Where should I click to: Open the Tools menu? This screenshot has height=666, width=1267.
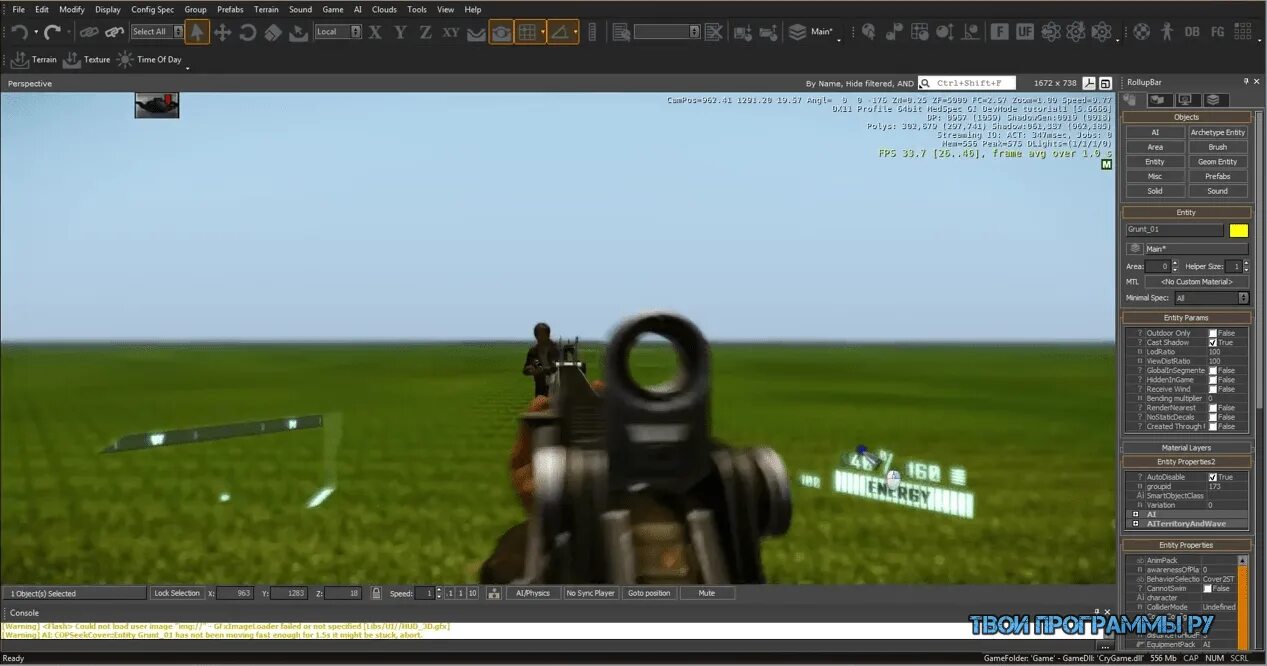point(417,9)
